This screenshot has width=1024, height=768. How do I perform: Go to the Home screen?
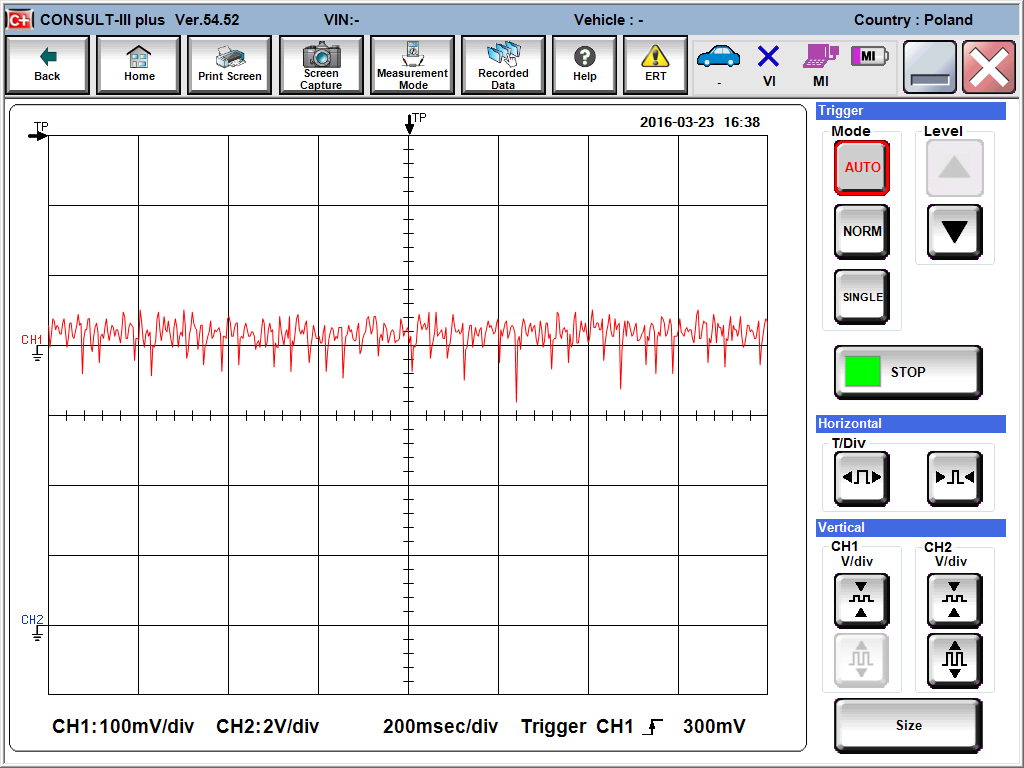pos(139,66)
